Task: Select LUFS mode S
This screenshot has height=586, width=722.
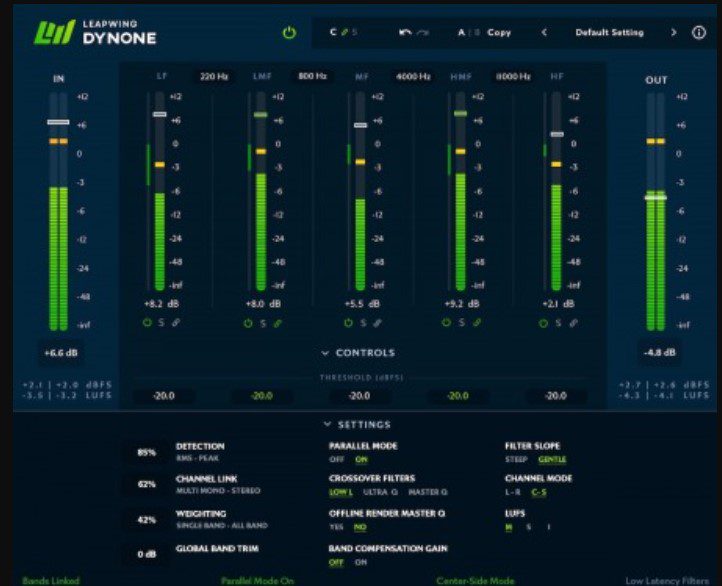Action: [x=528, y=527]
